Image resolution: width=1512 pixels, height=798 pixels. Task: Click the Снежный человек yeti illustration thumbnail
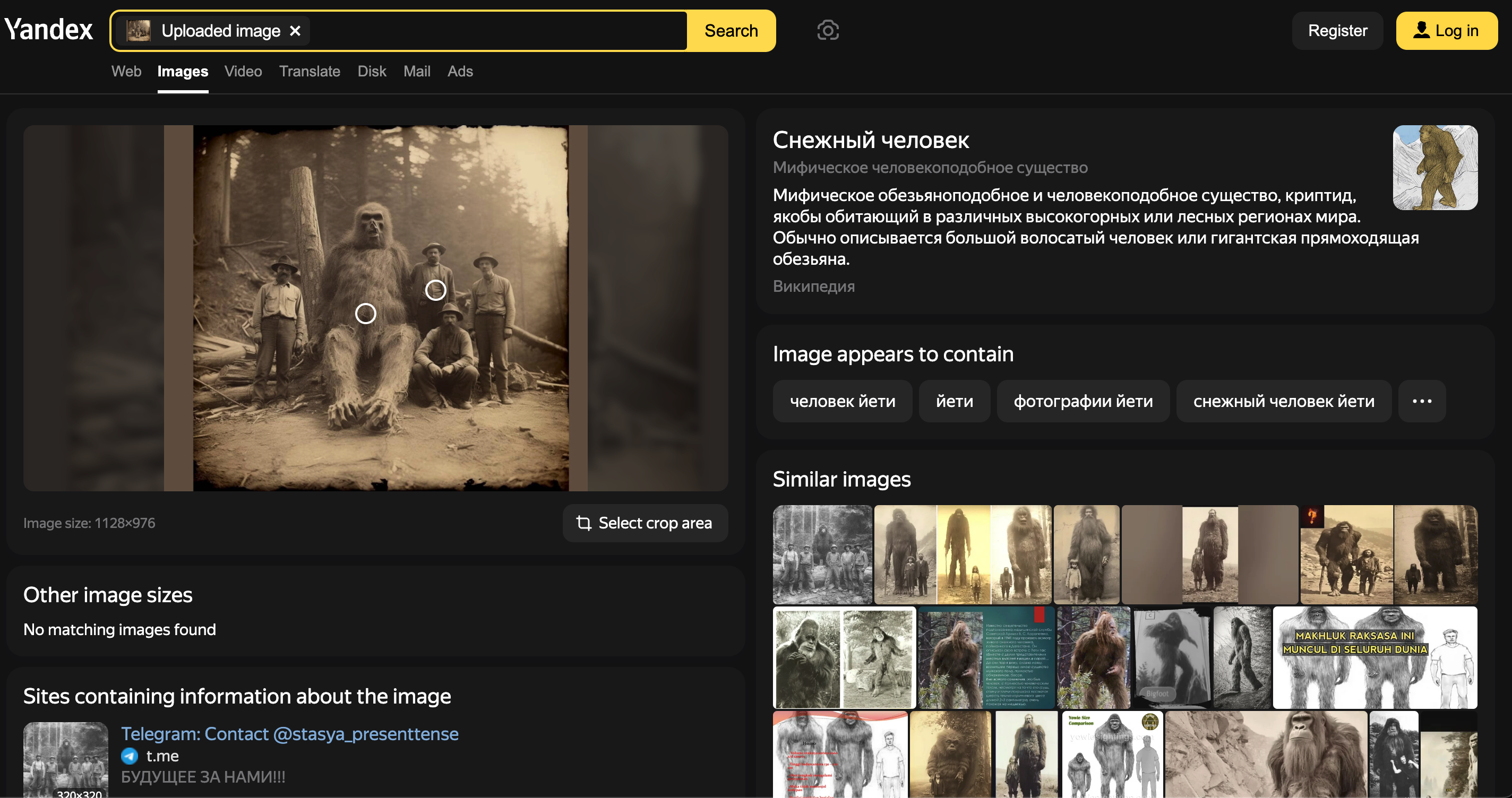point(1434,168)
